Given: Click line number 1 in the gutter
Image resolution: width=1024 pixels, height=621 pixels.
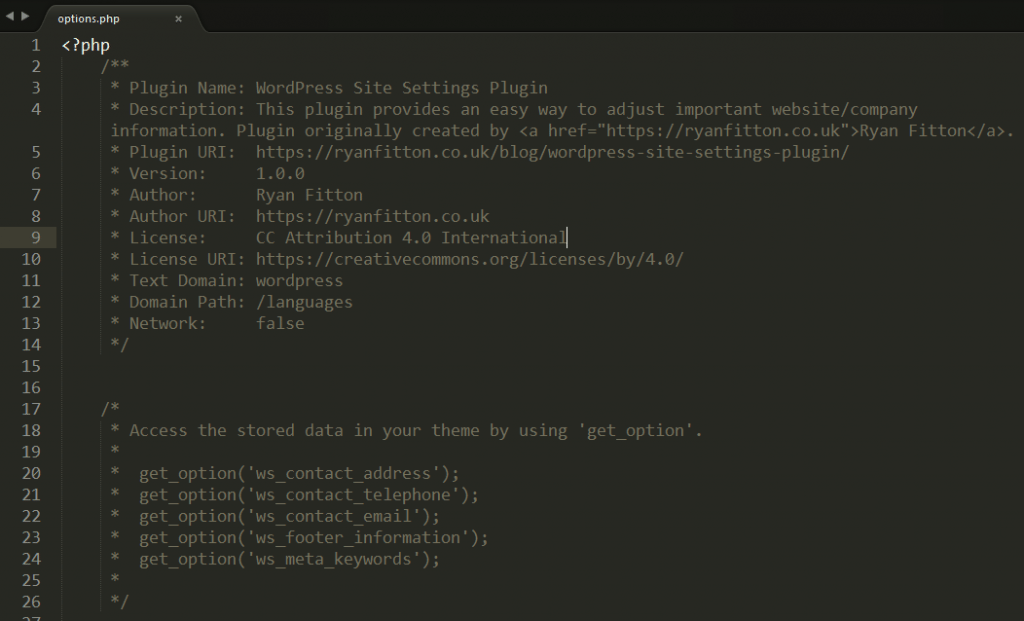Looking at the screenshot, I should pyautogui.click(x=35, y=45).
